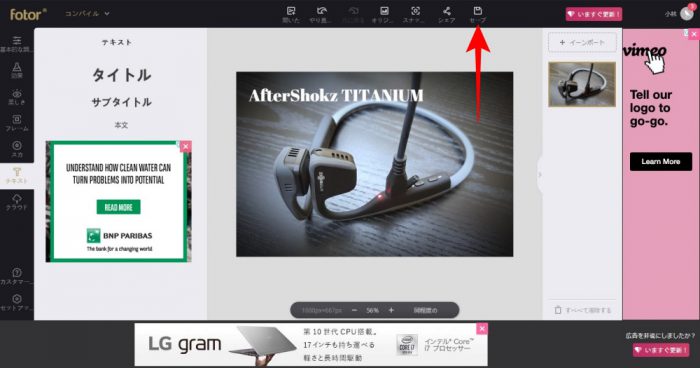700x368 pixels.
Task: Click the delete all trash button
Action: 583,310
